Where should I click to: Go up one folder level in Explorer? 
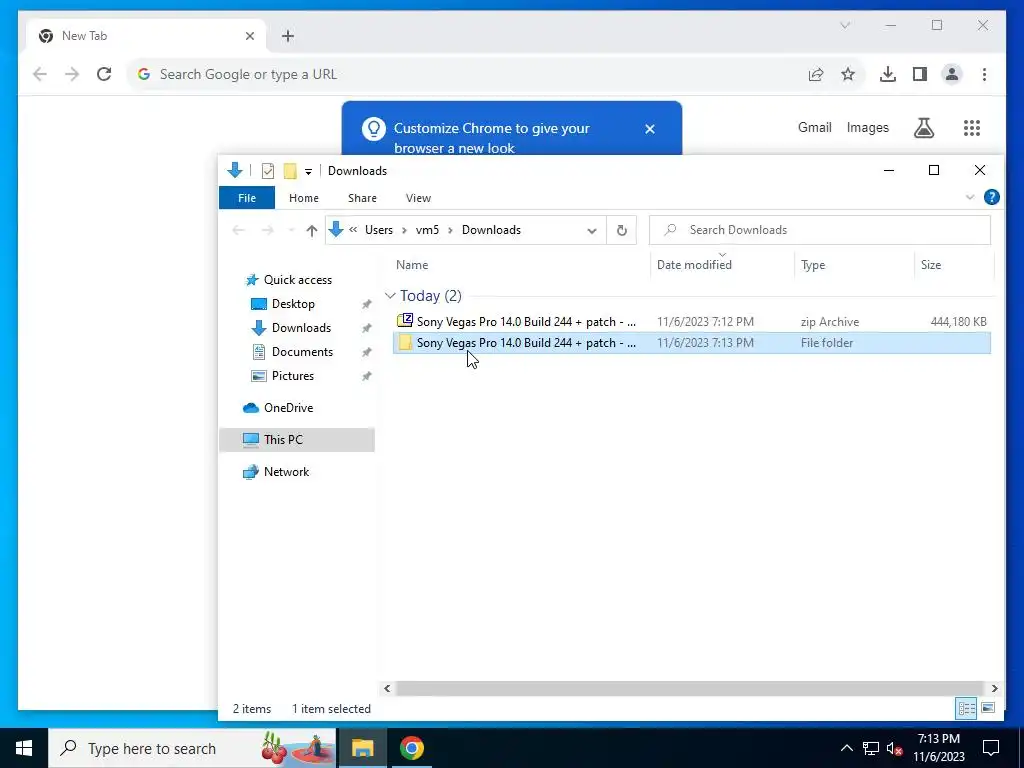point(312,230)
